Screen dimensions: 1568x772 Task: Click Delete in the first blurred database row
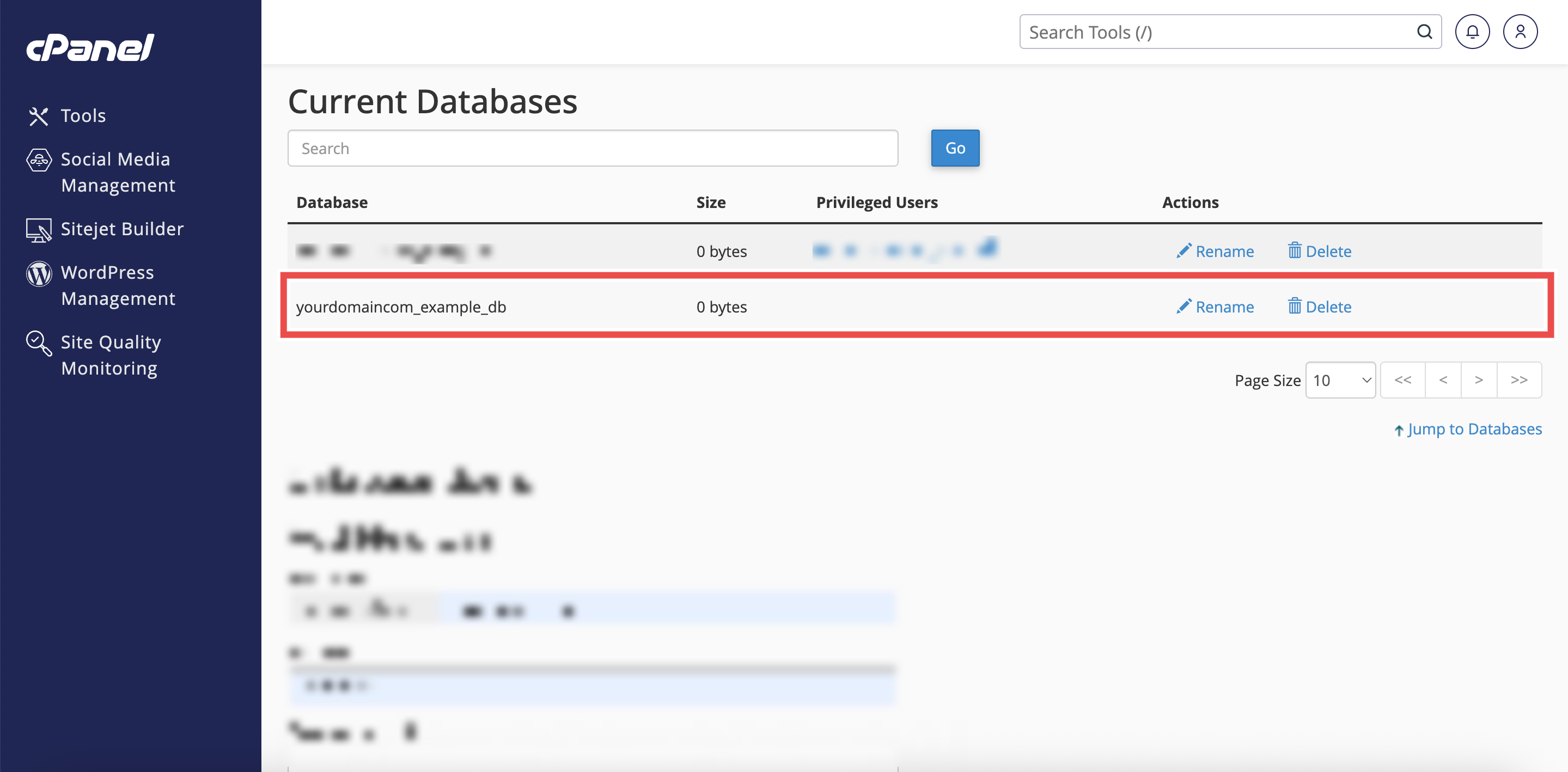pyautogui.click(x=1320, y=251)
